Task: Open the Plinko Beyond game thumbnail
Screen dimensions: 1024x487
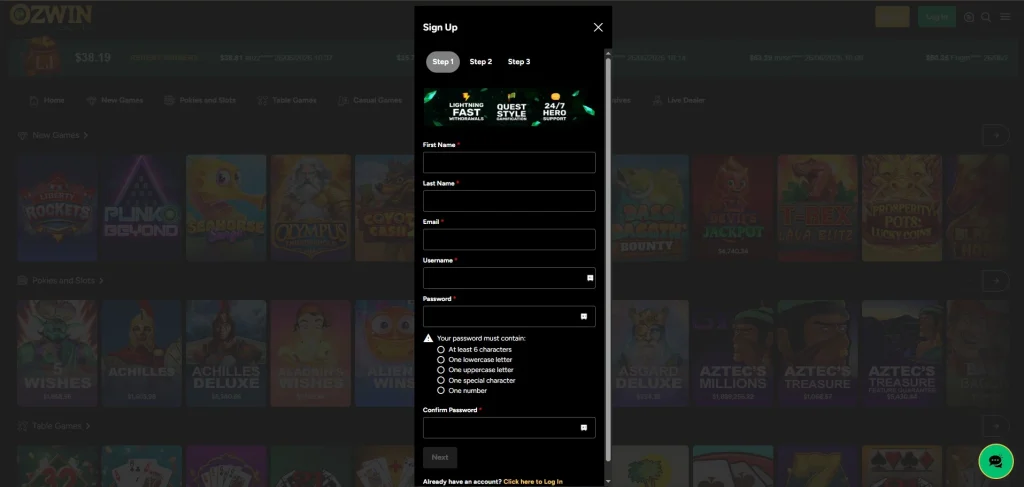Action: click(x=142, y=208)
